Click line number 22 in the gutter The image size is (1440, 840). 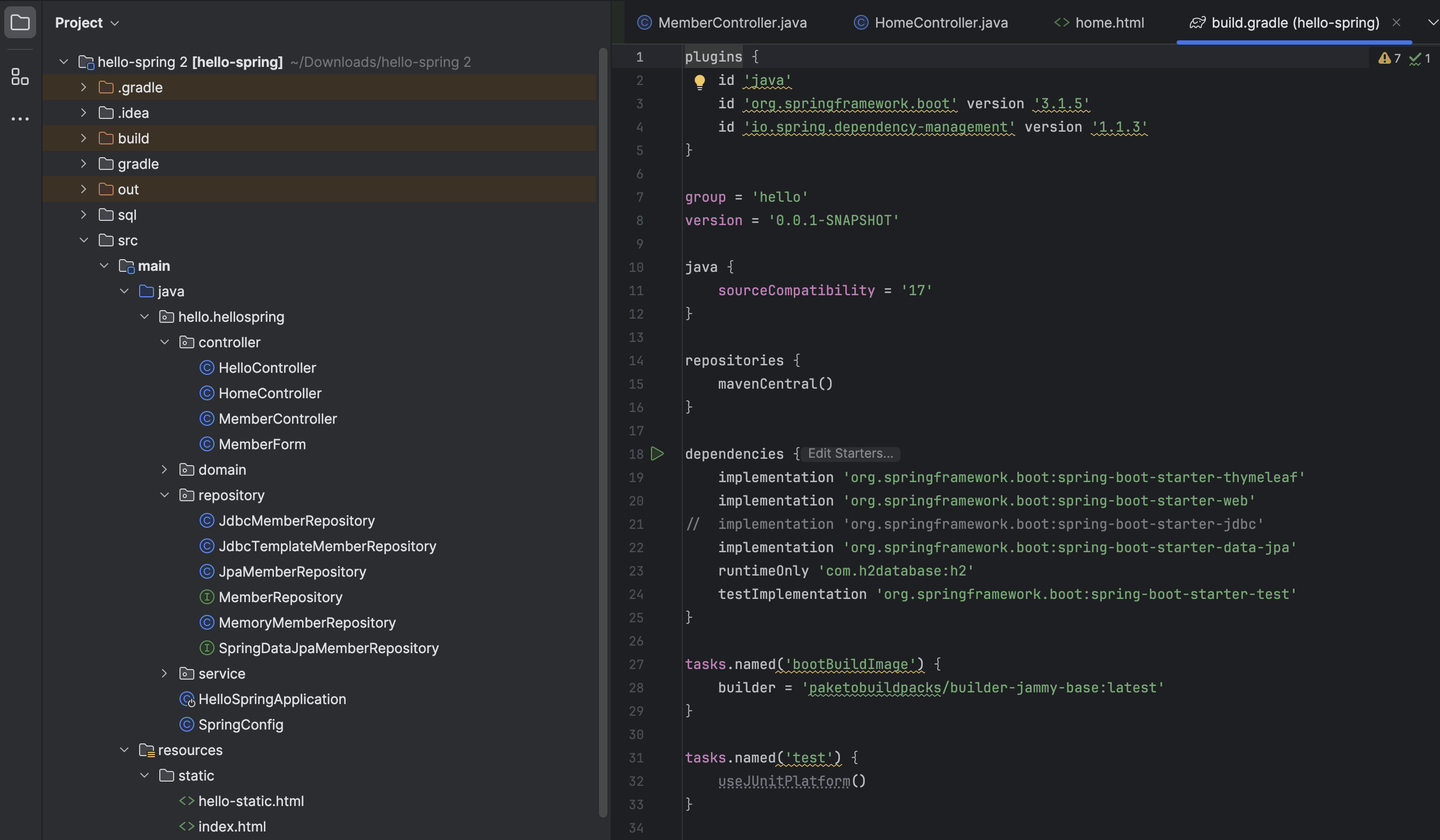pos(636,547)
